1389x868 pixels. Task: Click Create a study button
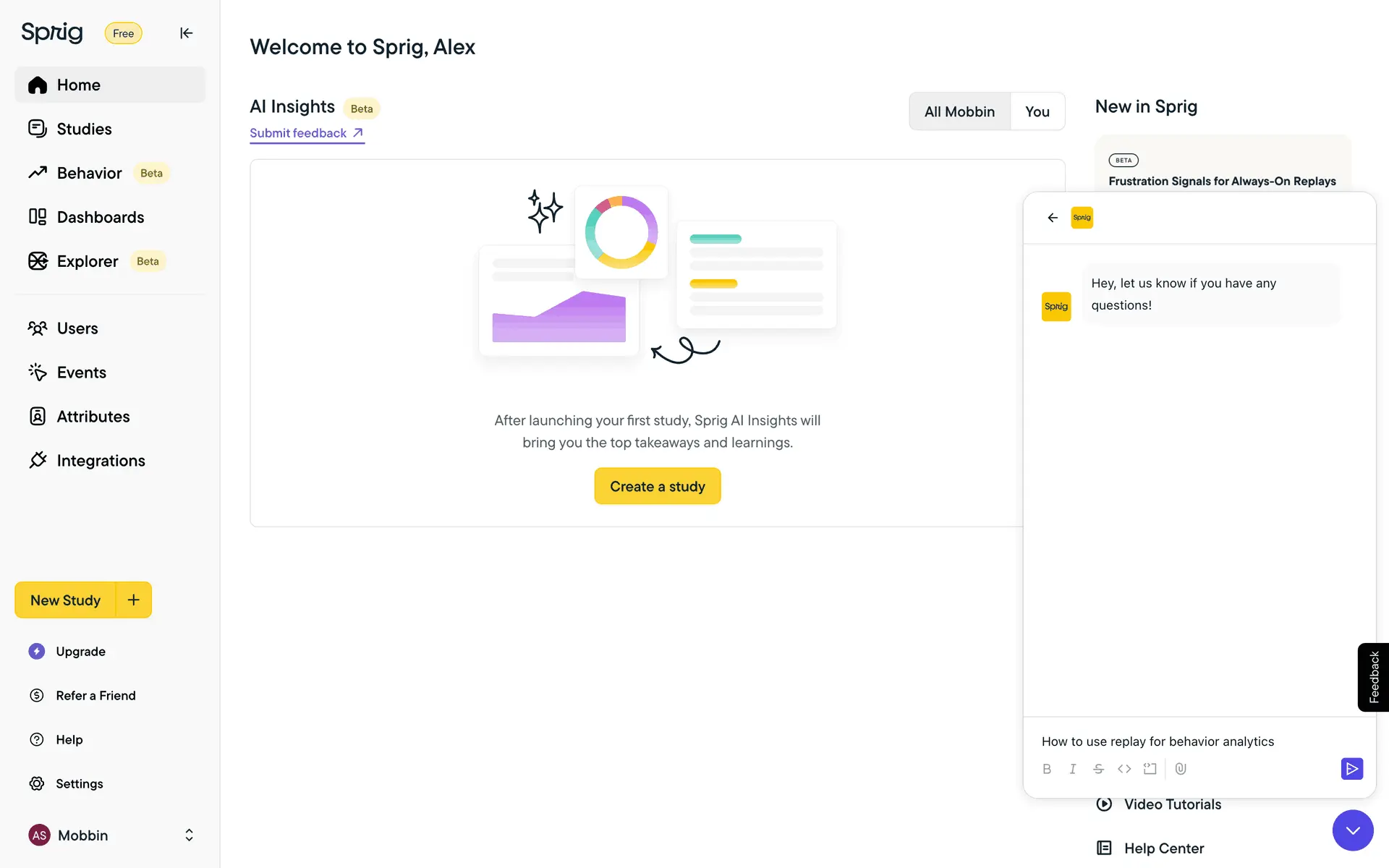(x=657, y=486)
